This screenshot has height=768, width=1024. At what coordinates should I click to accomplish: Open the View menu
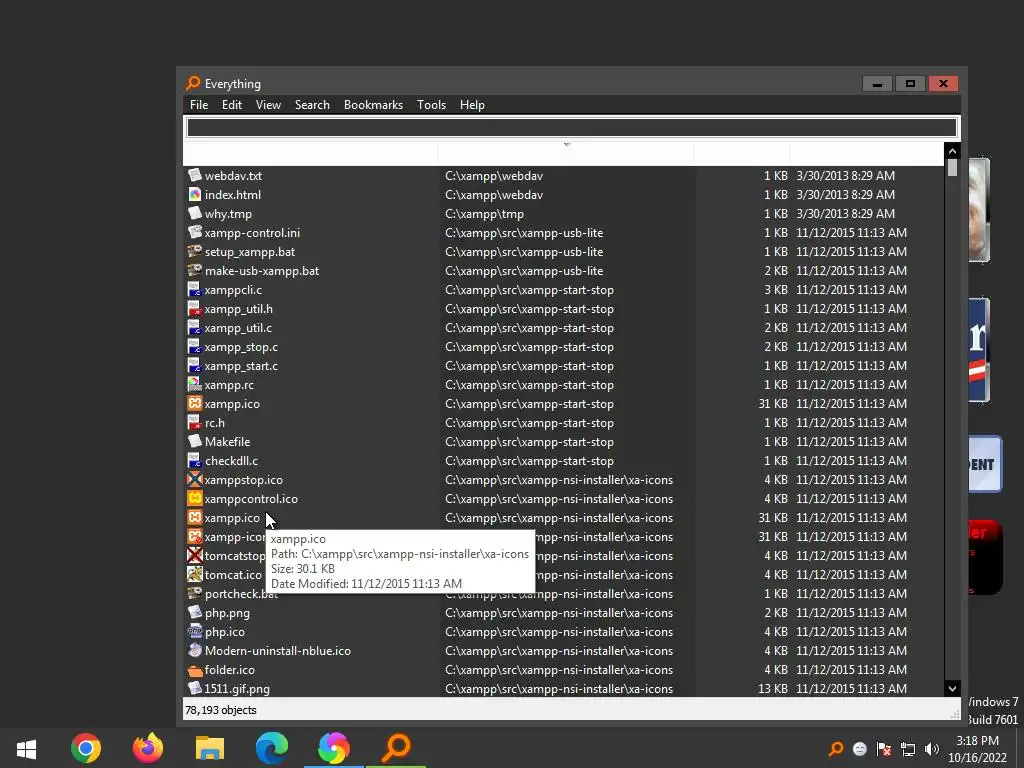(x=268, y=104)
